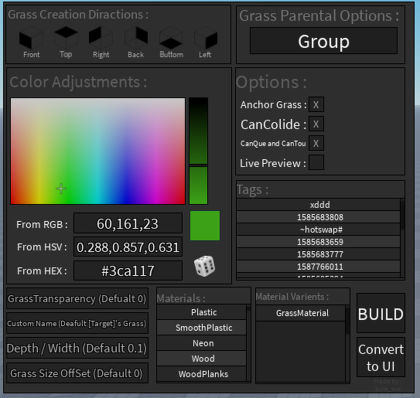Screen dimensions: 420x398
Task: Click the green color preview swatch
Action: [205, 225]
